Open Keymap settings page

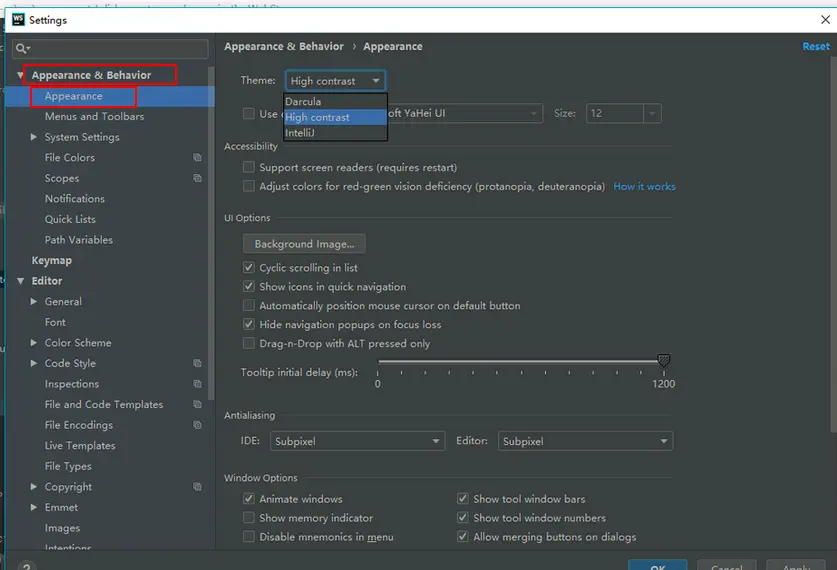[x=52, y=260]
